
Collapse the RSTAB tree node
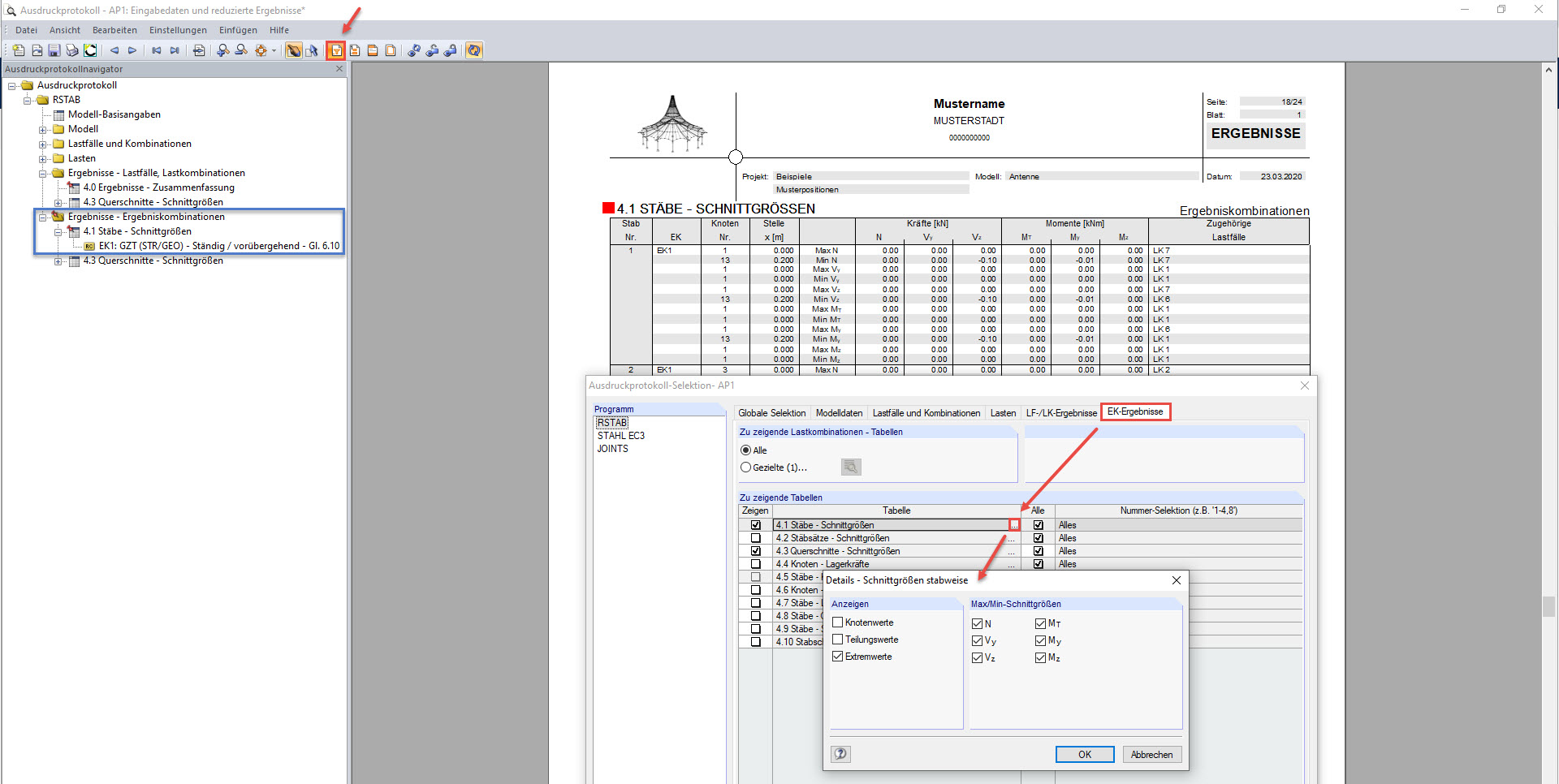28,100
